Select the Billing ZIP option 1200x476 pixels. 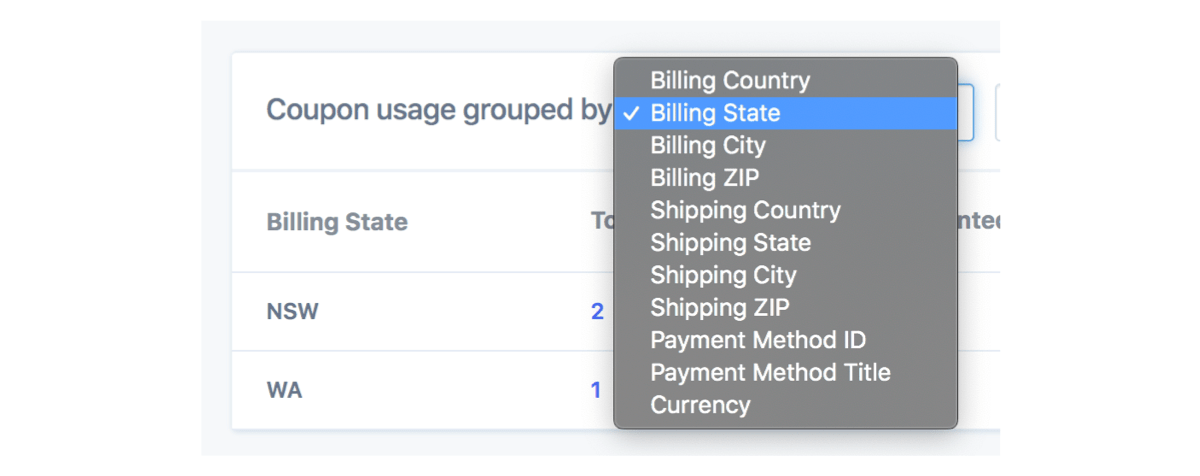(x=705, y=178)
